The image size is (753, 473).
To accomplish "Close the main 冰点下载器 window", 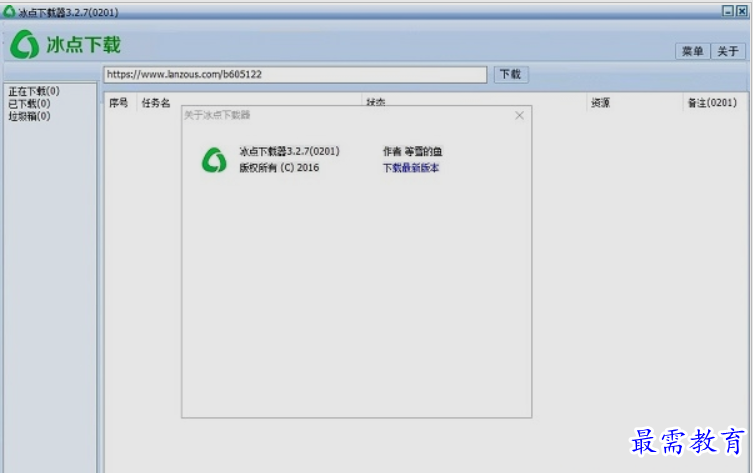I will coord(742,11).
